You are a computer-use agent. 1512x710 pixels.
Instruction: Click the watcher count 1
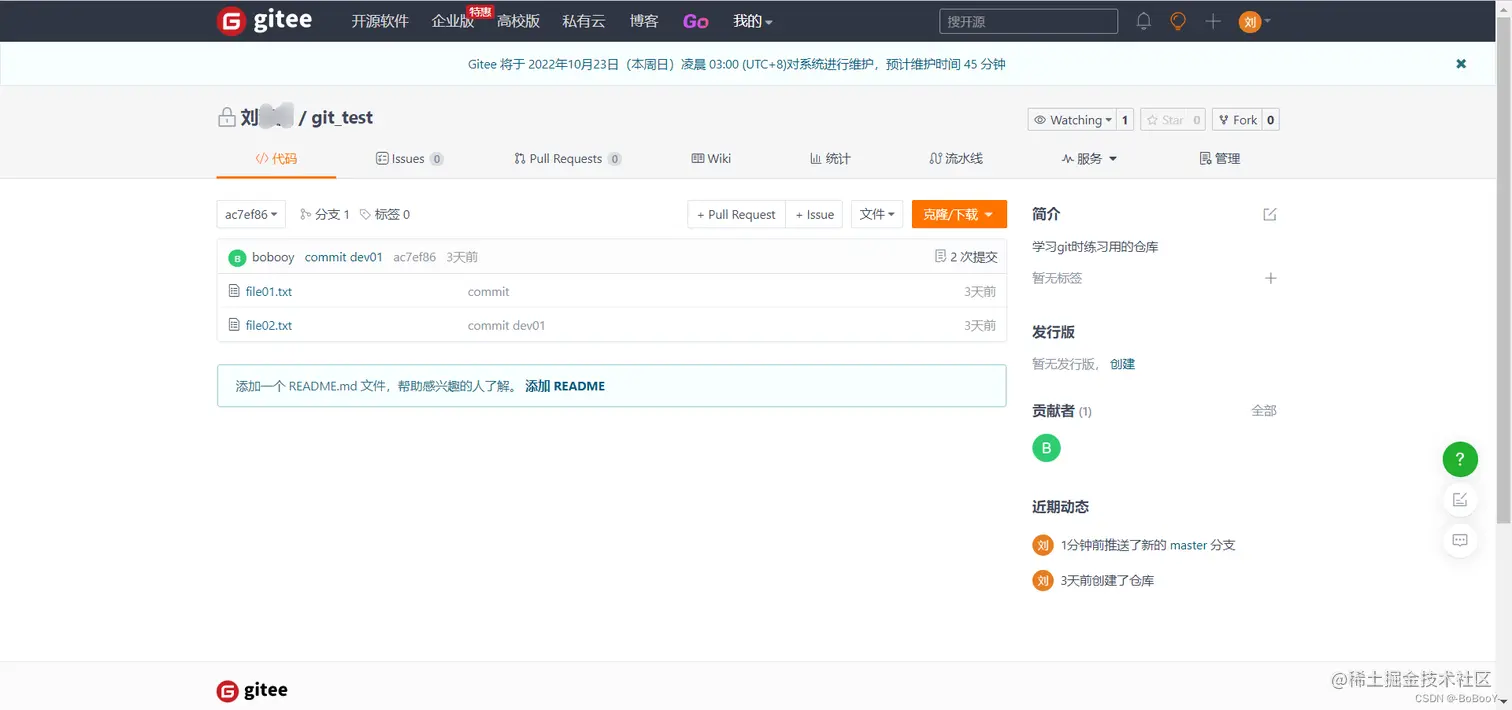[1125, 120]
